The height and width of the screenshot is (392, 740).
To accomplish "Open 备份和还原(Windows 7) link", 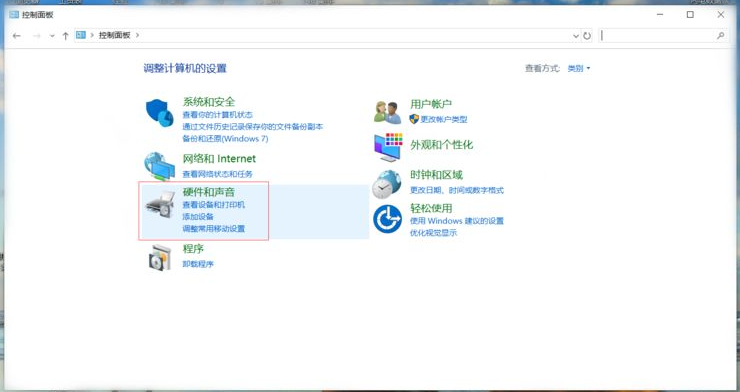I will [x=226, y=139].
